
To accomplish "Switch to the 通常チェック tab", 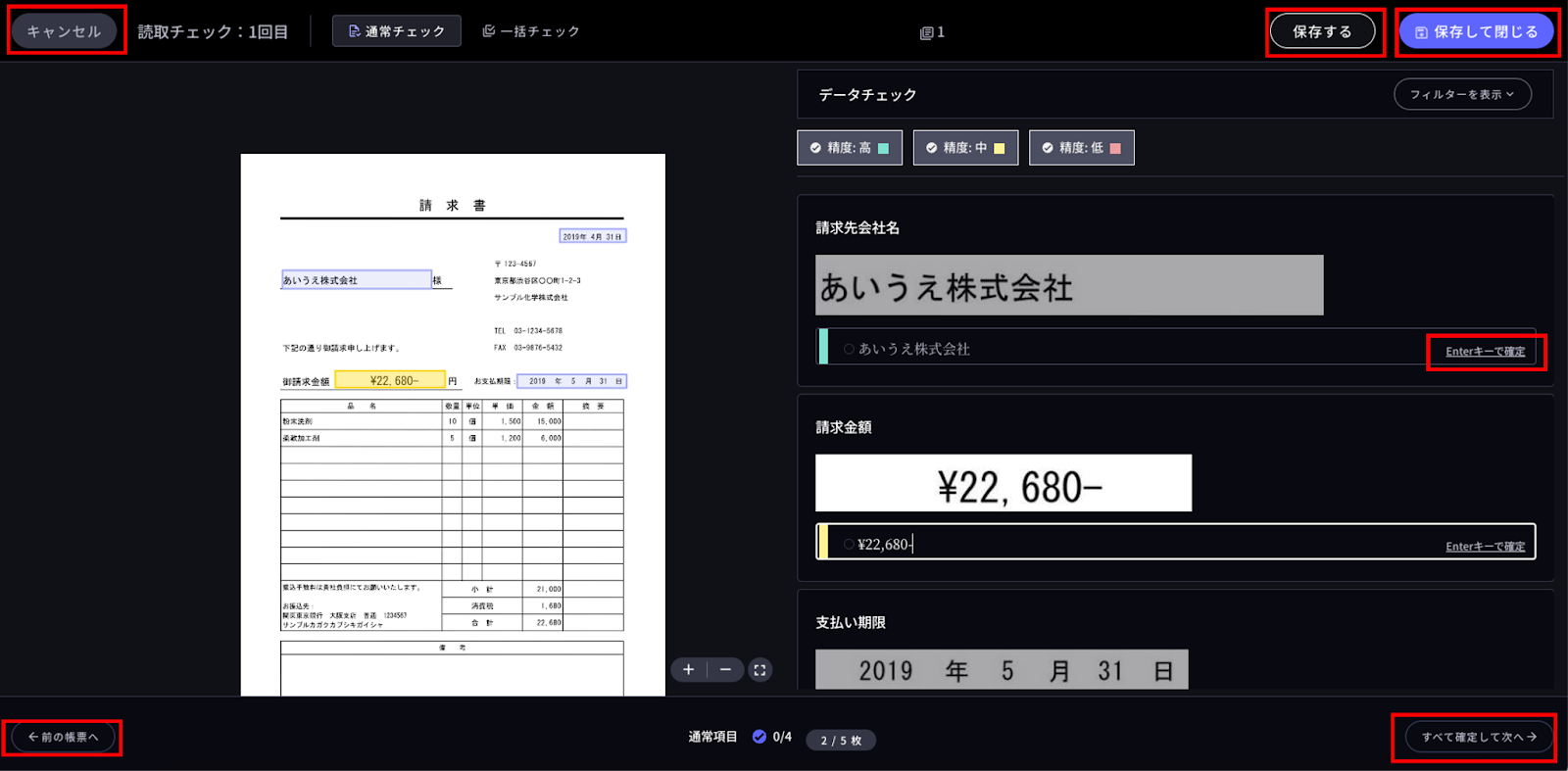I will pos(396,31).
